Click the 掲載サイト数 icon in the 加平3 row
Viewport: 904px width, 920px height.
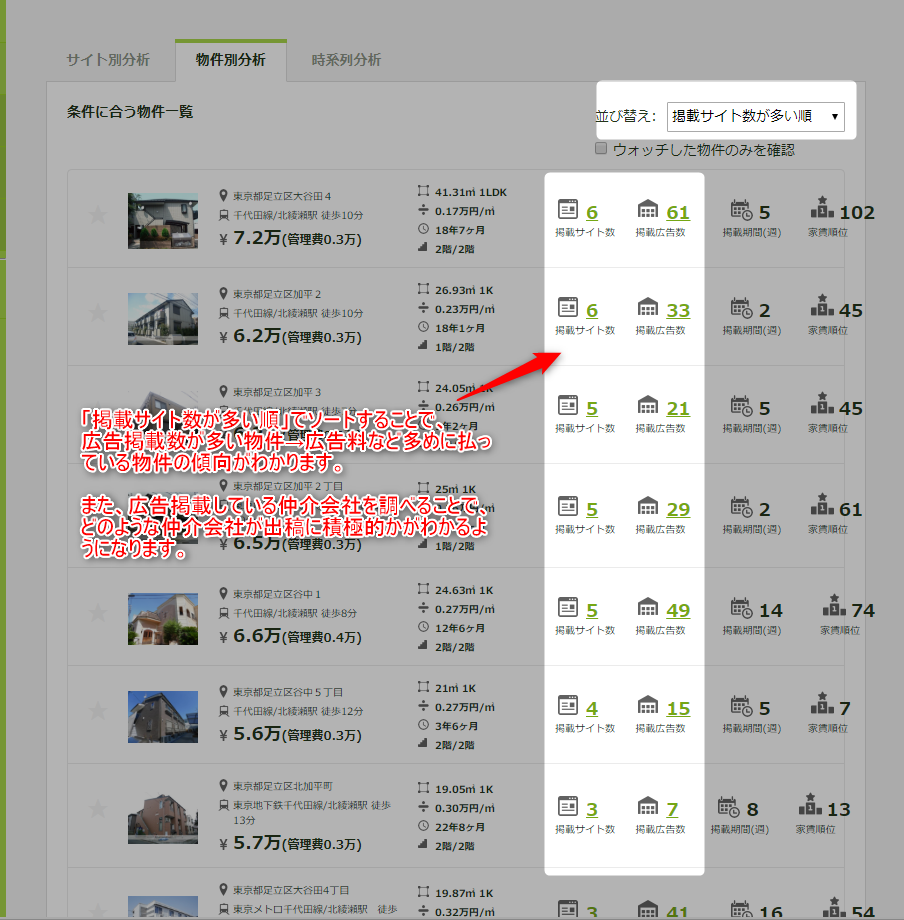[x=568, y=405]
